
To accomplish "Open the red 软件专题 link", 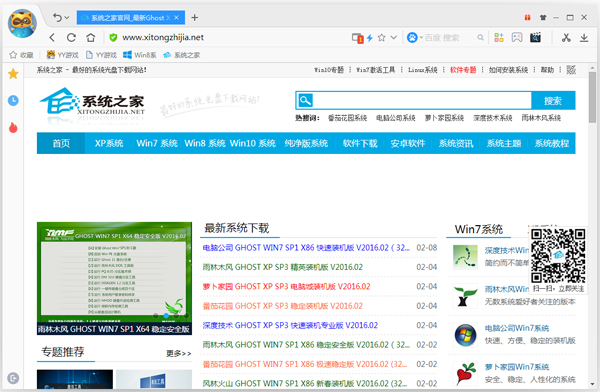I will pos(463,70).
